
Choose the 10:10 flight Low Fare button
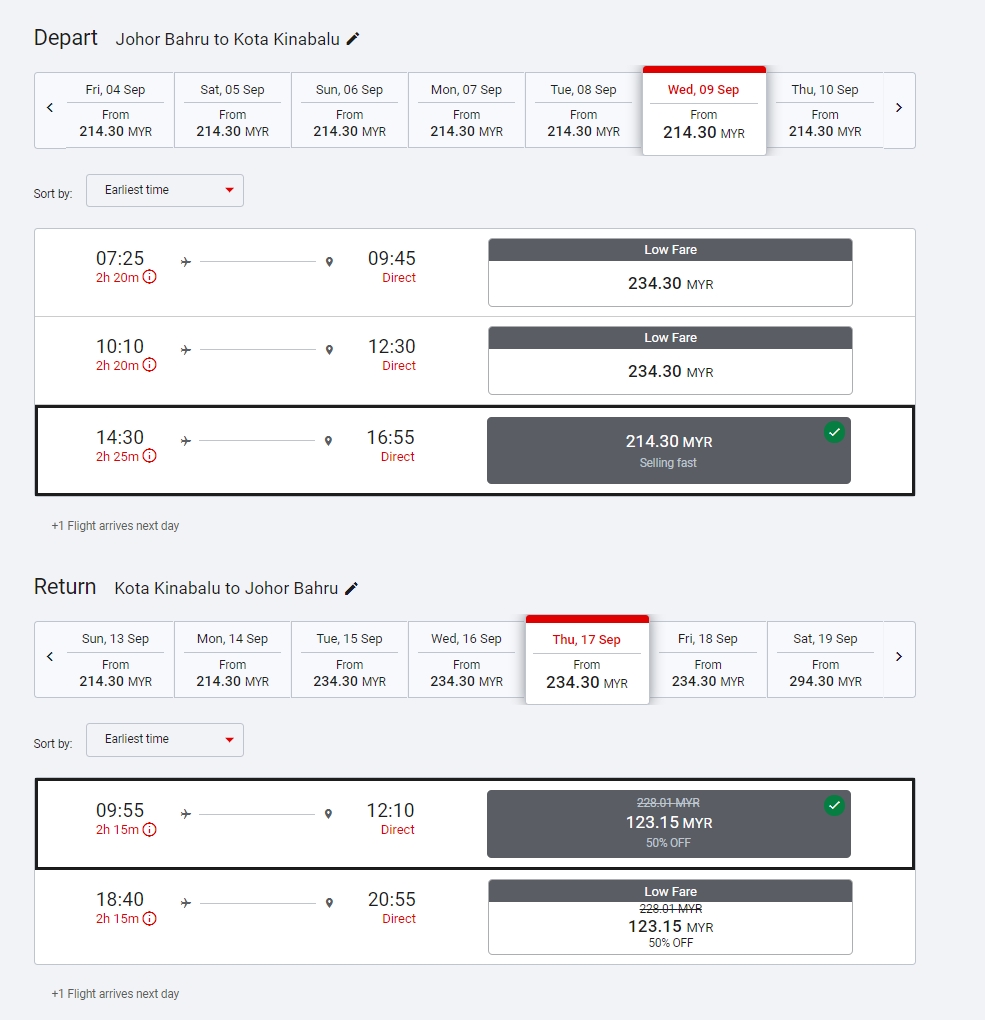point(670,360)
